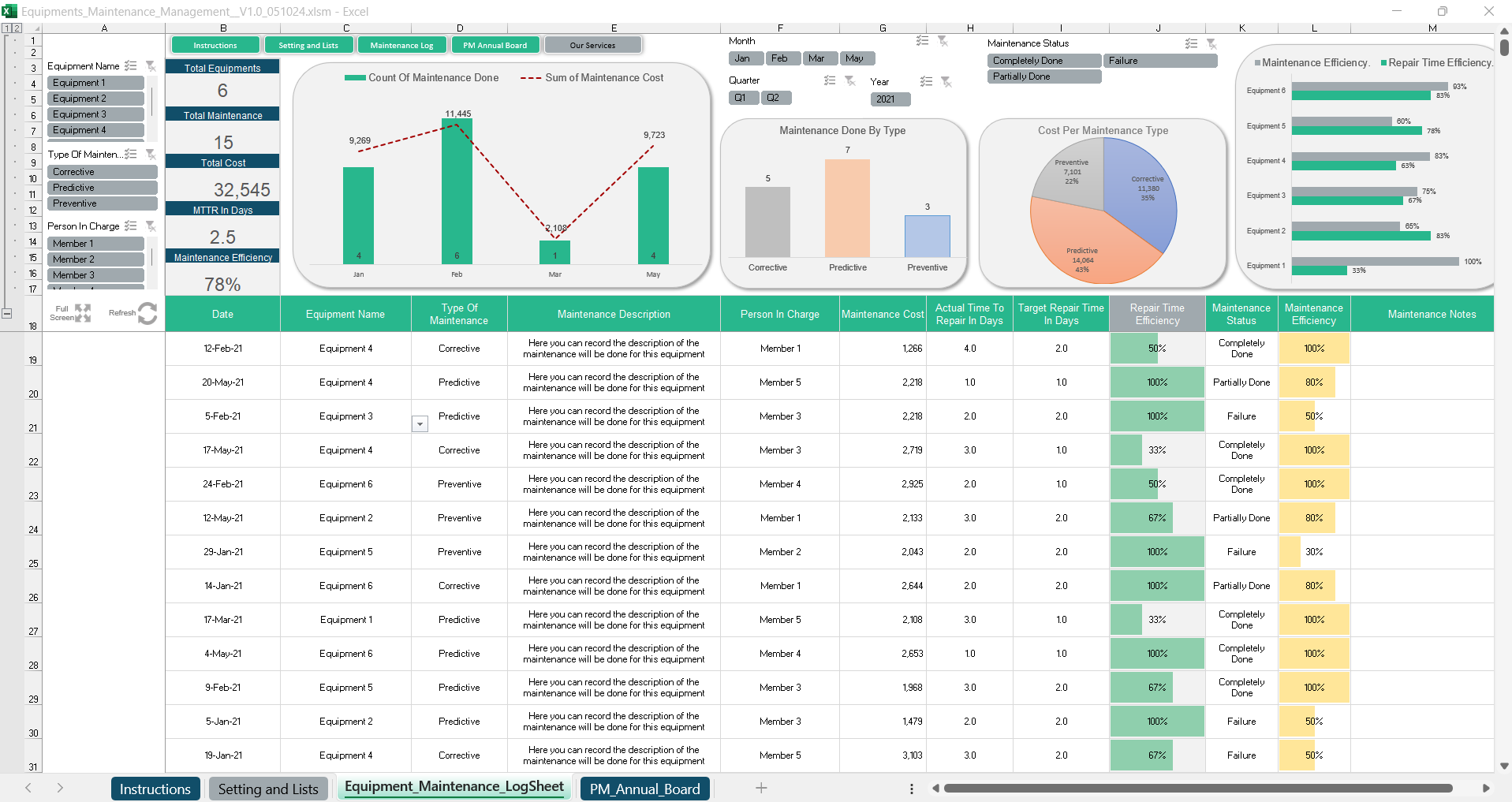Enable multi-select on the Month slicer

922,41
